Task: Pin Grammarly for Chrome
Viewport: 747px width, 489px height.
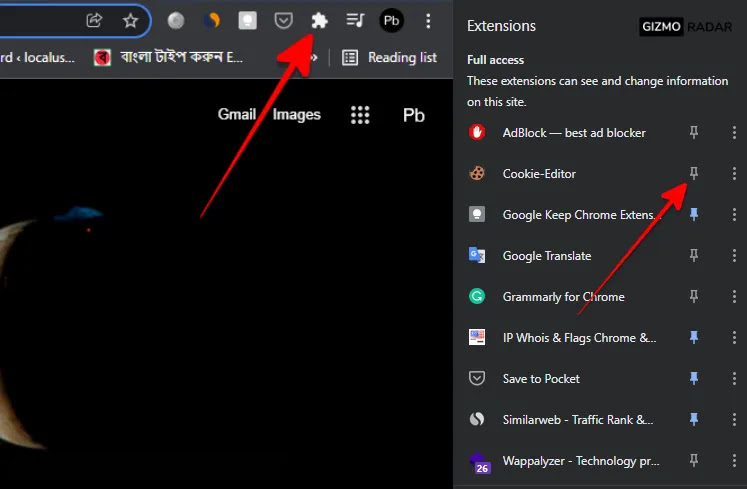Action: pyautogui.click(x=694, y=296)
